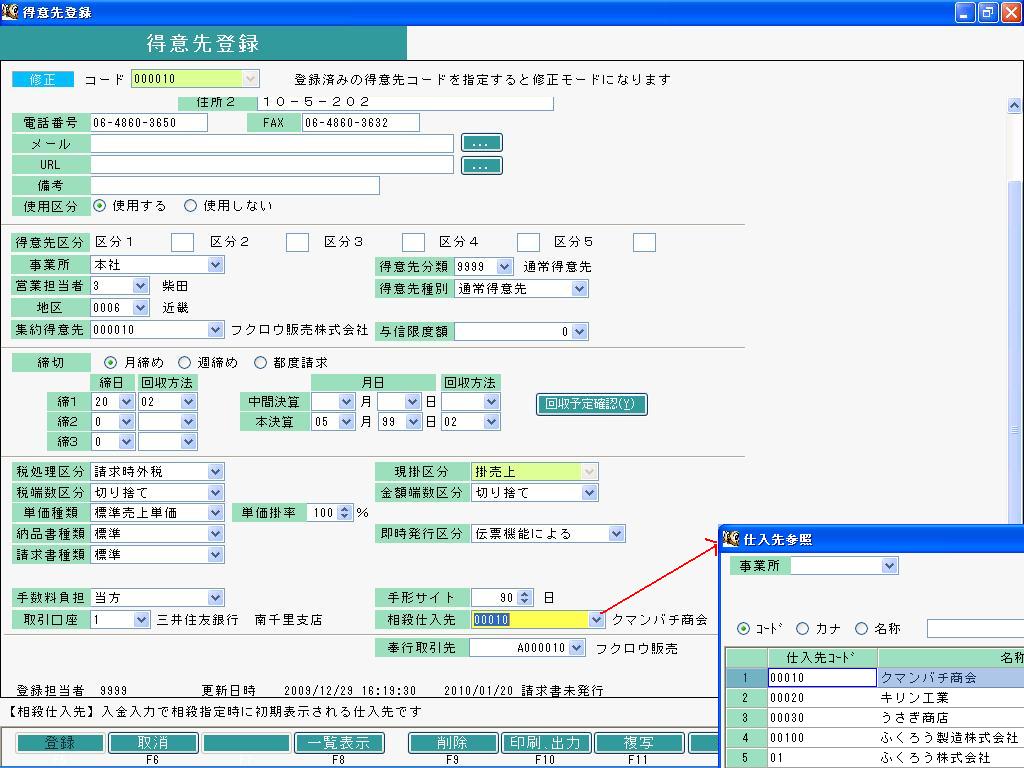The height and width of the screenshot is (768, 1024).
Task: Expand the 金額端数区分 dropdown
Action: point(589,492)
